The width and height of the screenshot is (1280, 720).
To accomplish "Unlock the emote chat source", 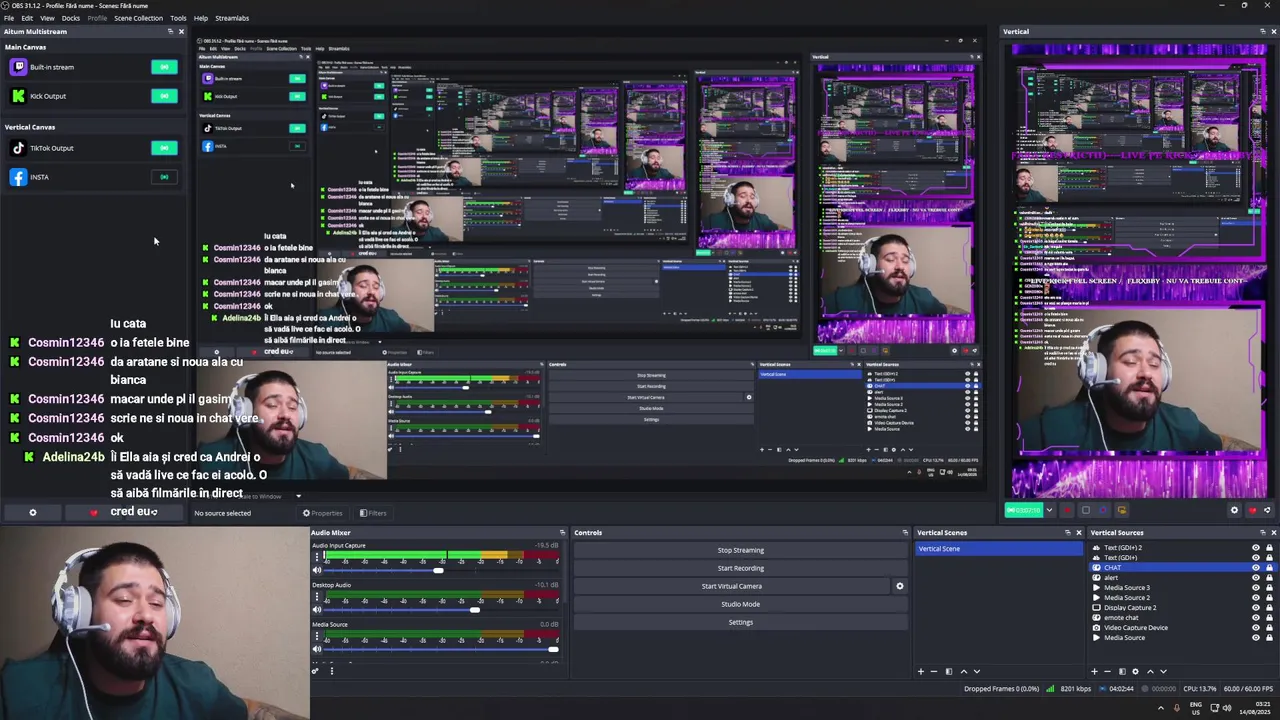I will (x=1269, y=618).
